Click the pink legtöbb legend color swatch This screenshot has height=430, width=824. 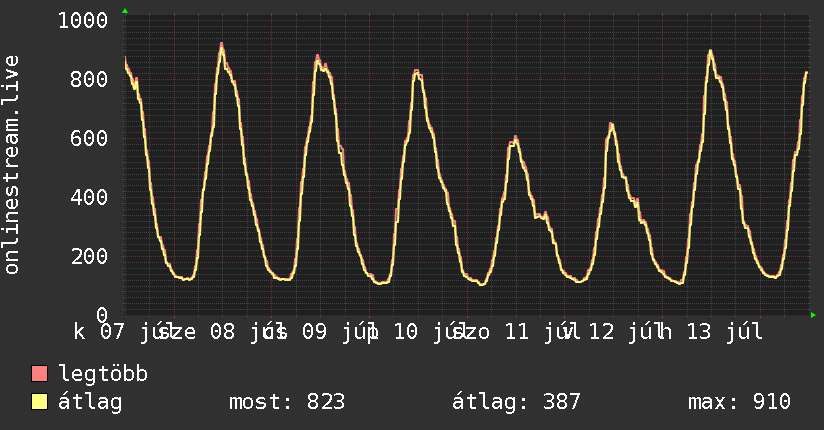(39, 374)
